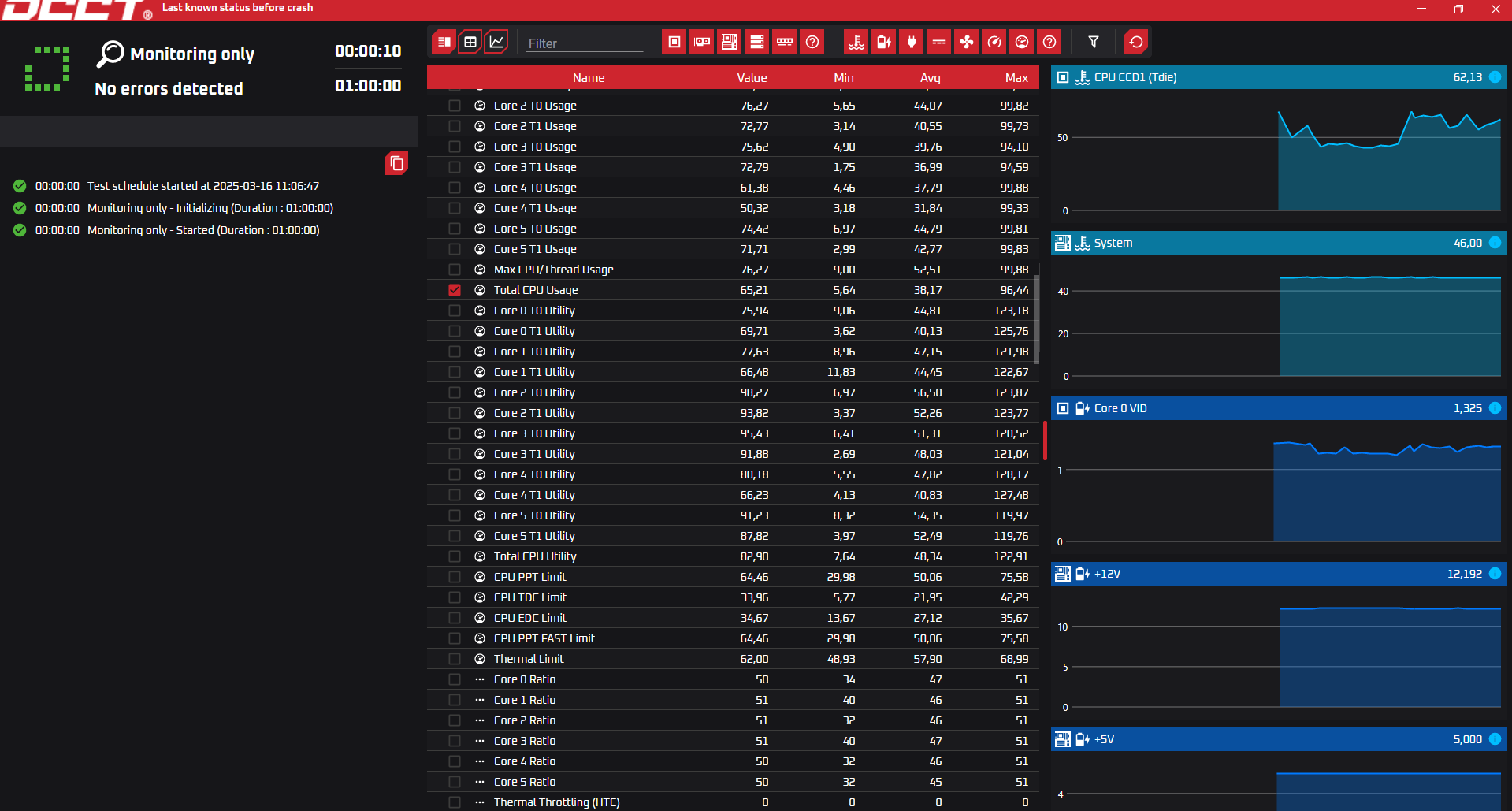Open info for the System temperature graph
The height and width of the screenshot is (811, 1512).
point(1495,243)
